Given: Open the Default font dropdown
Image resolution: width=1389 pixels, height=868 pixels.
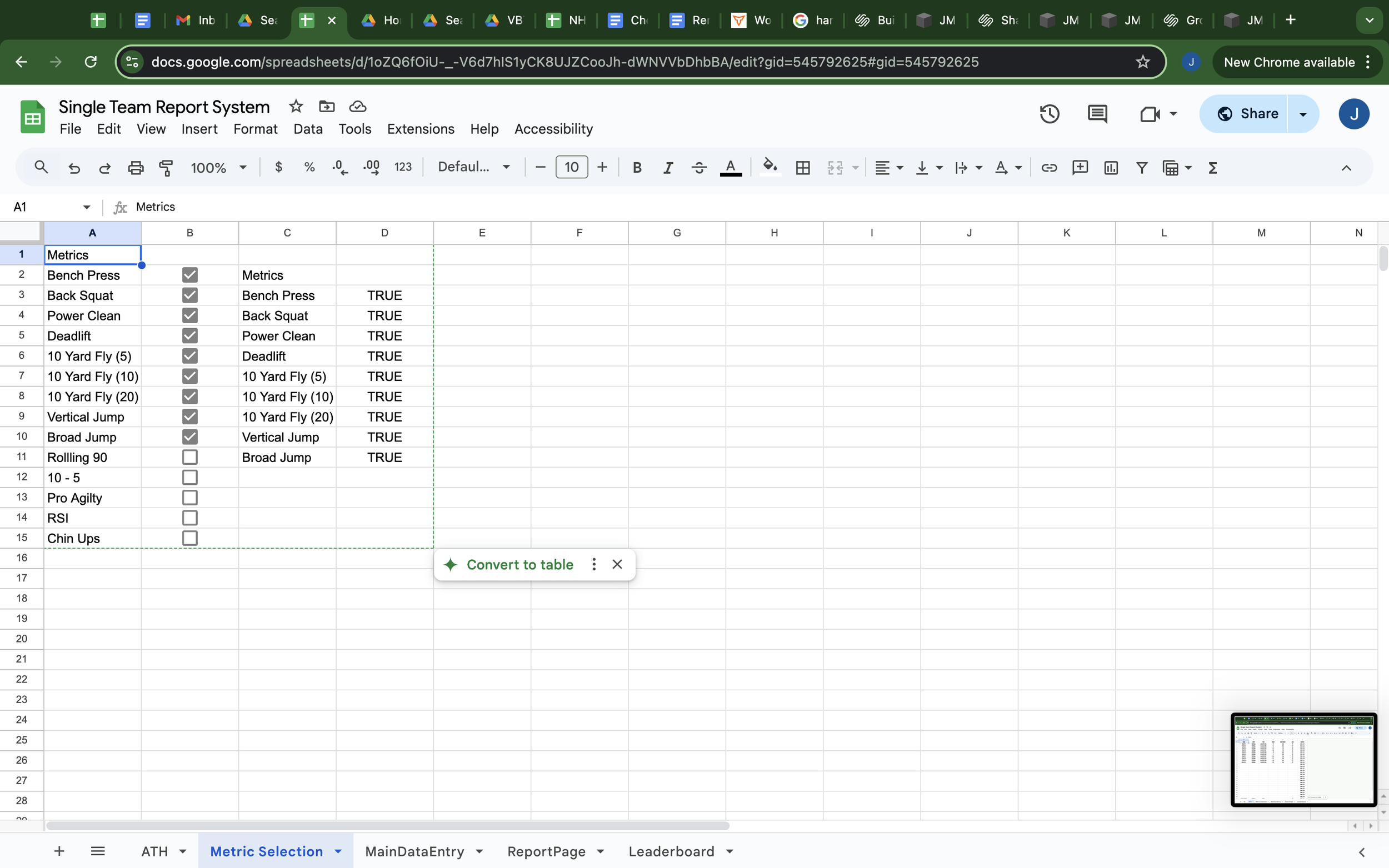Looking at the screenshot, I should [x=474, y=167].
